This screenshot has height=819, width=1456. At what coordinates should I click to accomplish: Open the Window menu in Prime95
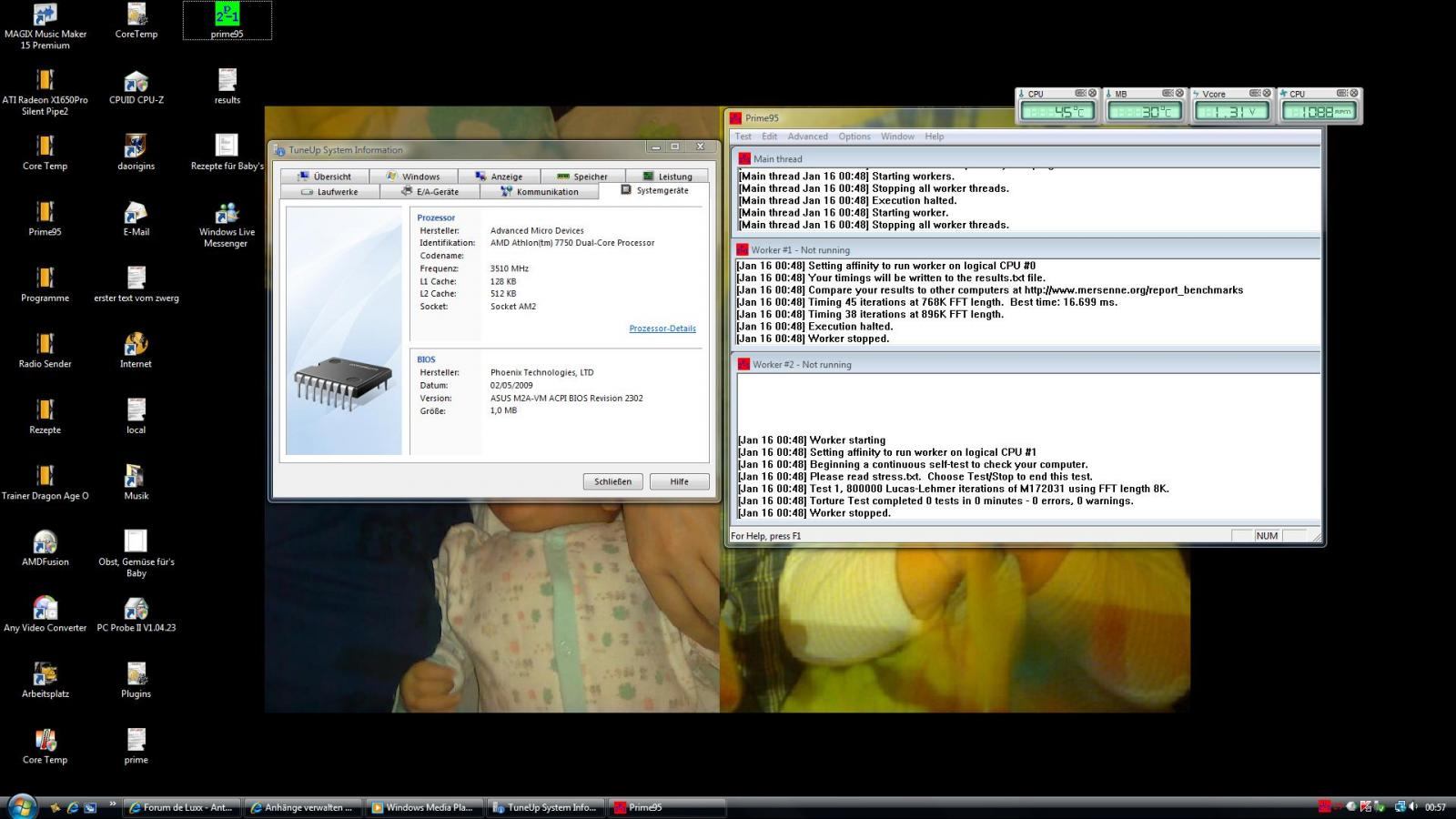pos(897,136)
